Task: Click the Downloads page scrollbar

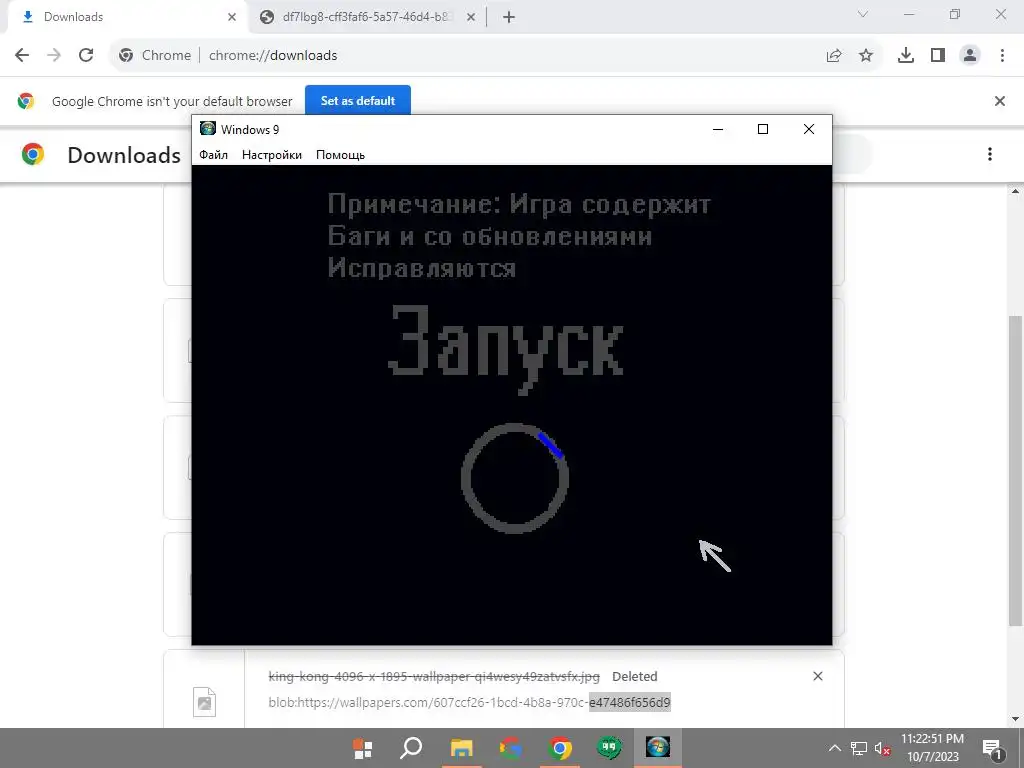Action: click(1016, 470)
